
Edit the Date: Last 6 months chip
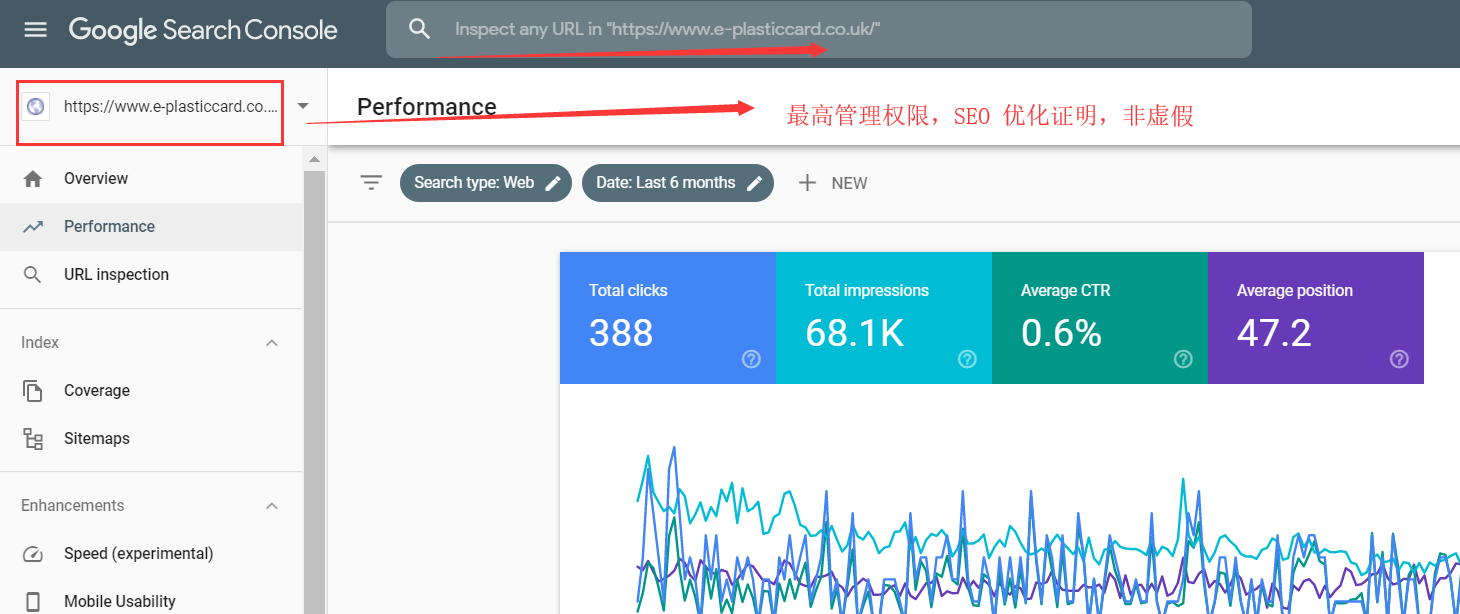point(678,183)
